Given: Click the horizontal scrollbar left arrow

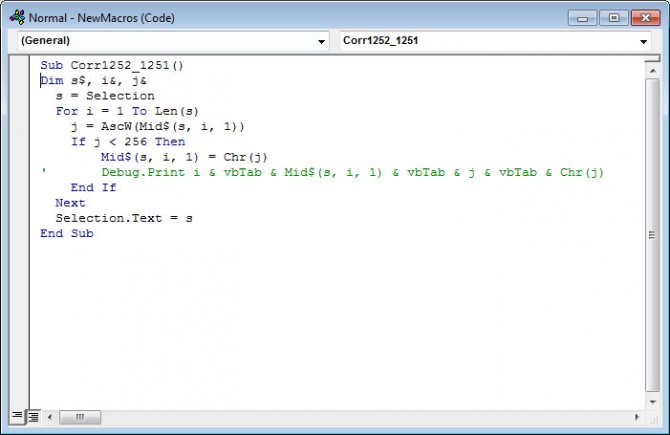Looking at the screenshot, I should coord(49,415).
